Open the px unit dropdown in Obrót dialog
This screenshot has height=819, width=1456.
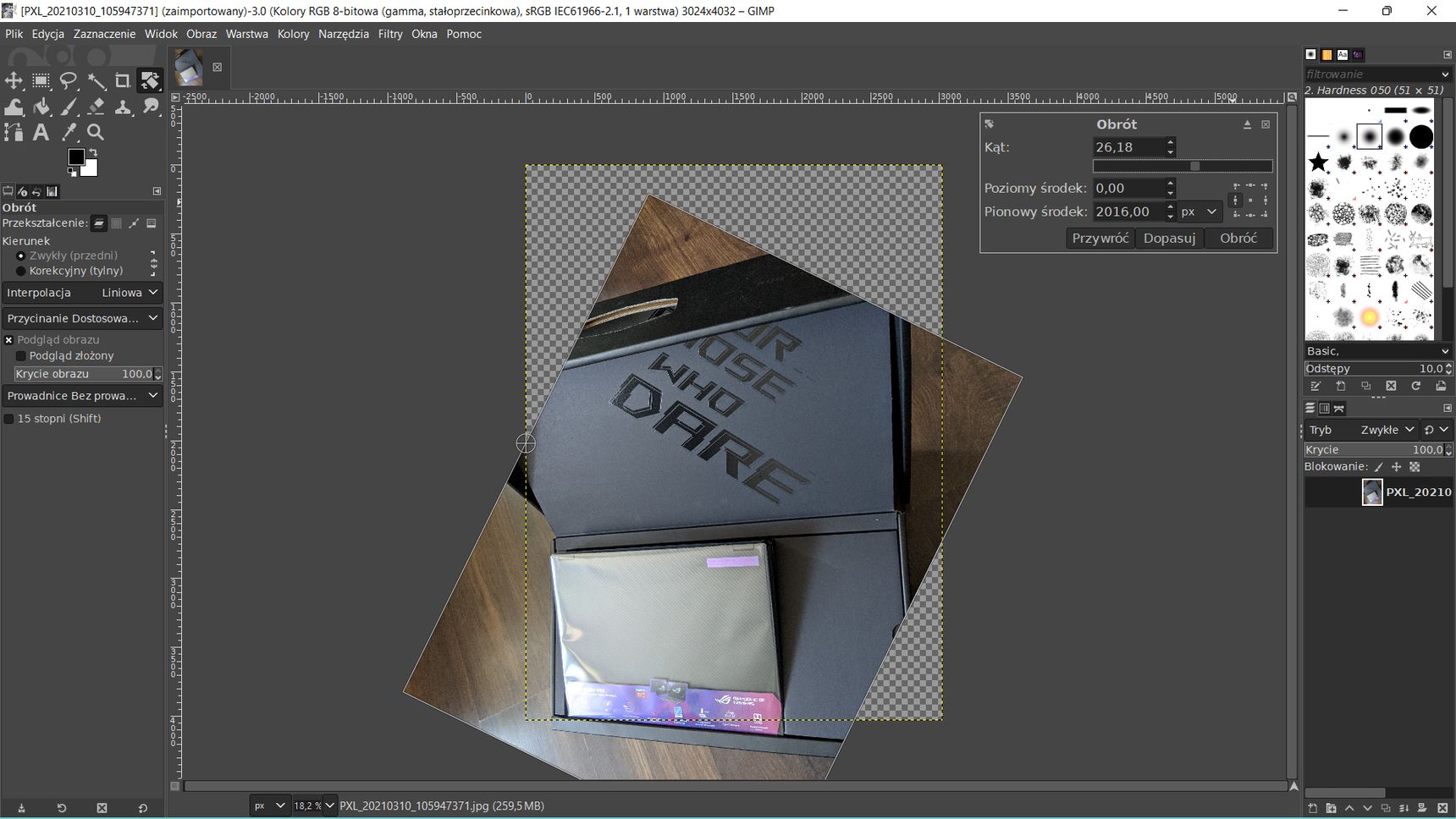tap(1200, 212)
